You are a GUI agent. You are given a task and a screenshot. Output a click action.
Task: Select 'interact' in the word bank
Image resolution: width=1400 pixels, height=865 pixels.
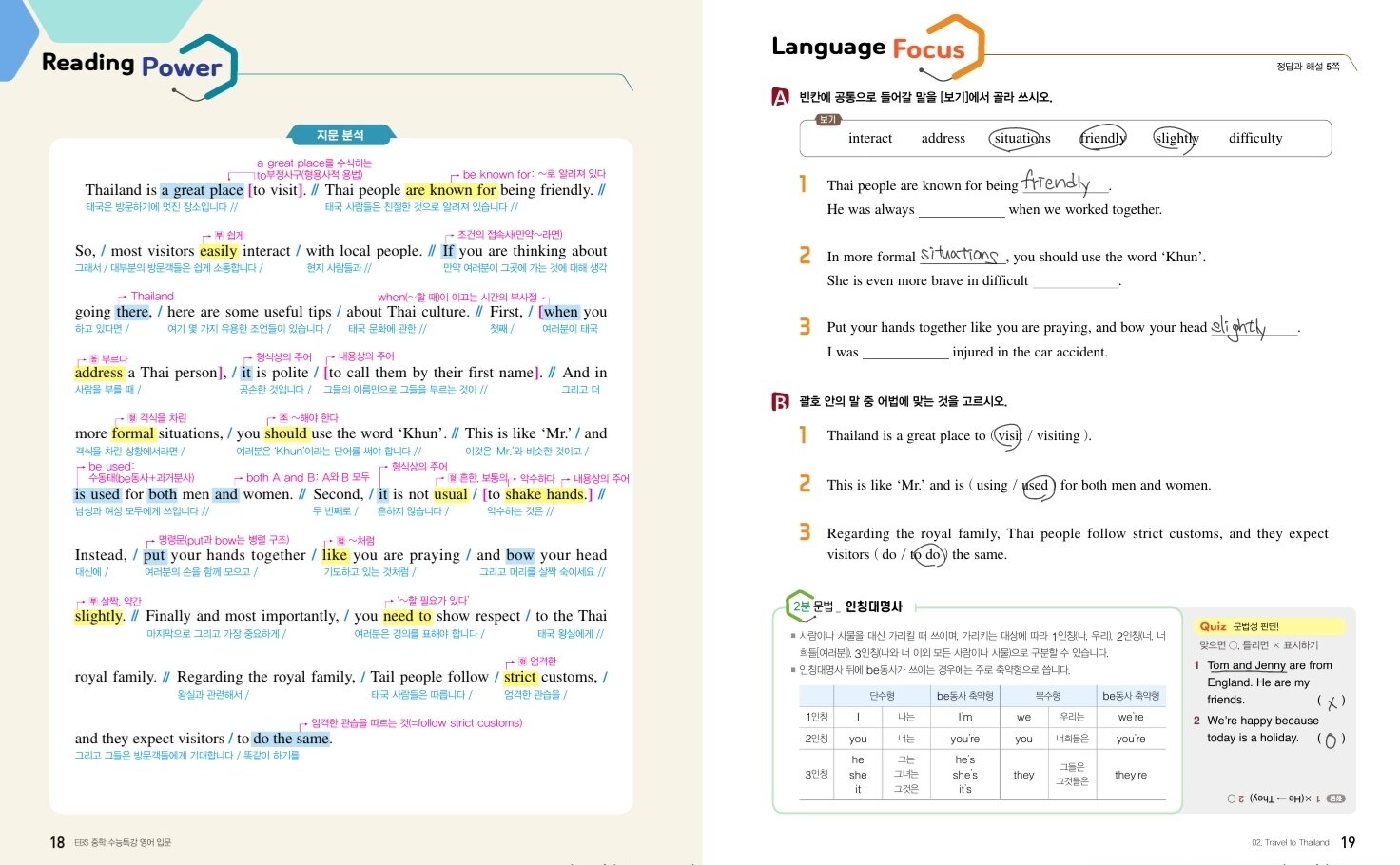[x=870, y=138]
